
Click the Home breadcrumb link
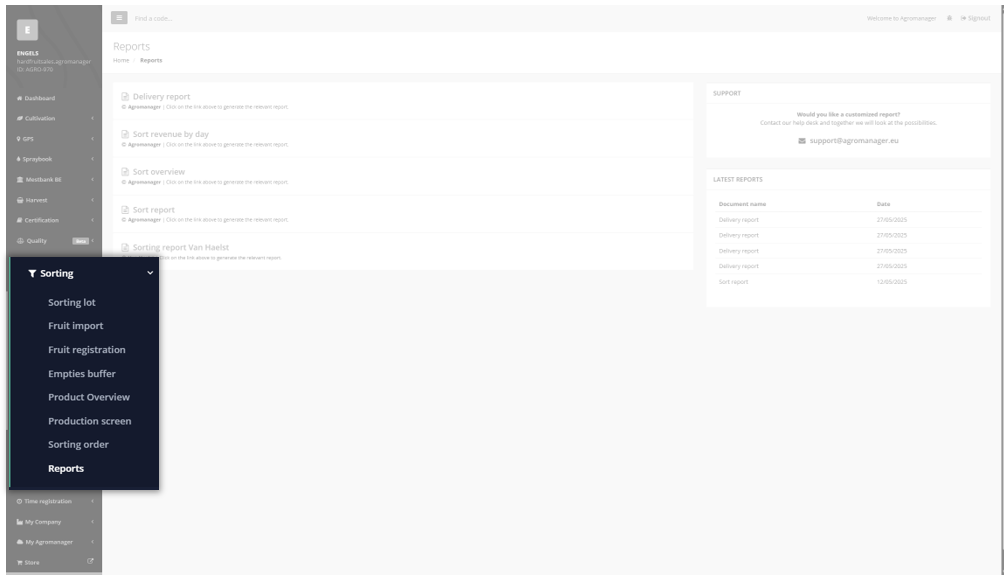[x=121, y=60]
